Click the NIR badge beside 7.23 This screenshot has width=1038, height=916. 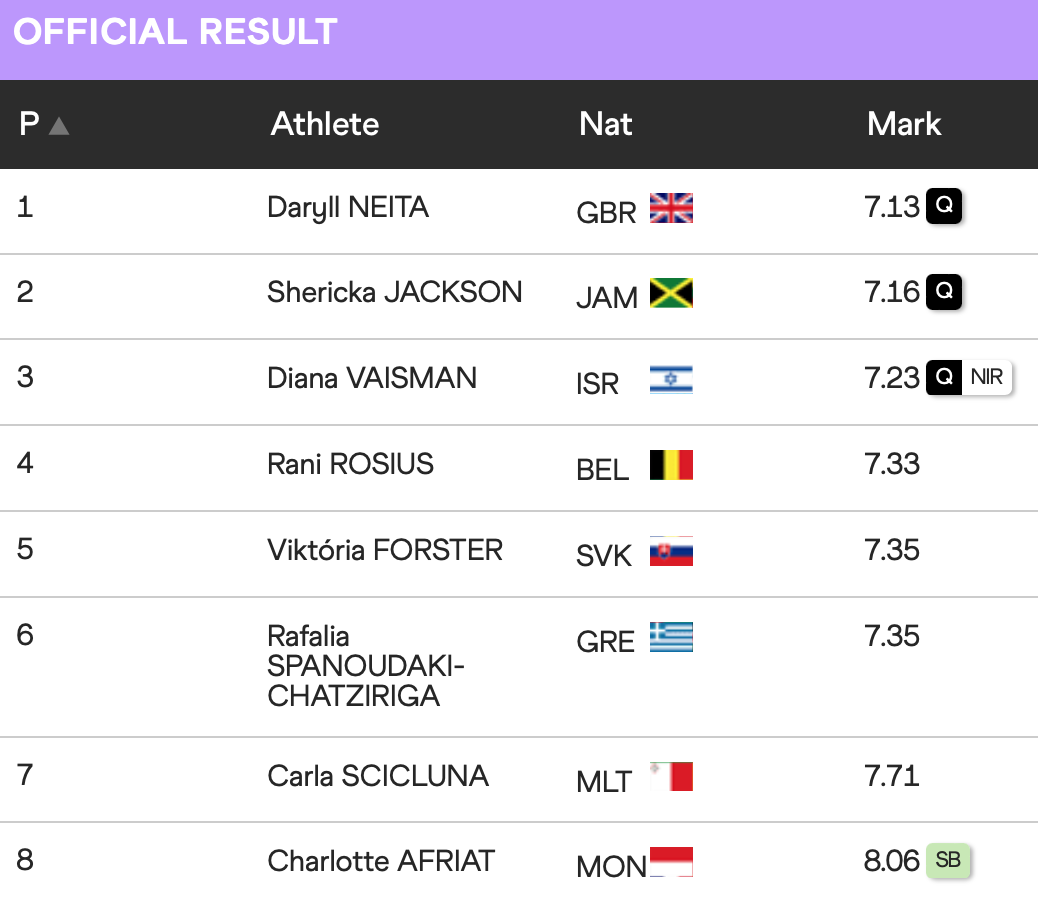(x=986, y=378)
